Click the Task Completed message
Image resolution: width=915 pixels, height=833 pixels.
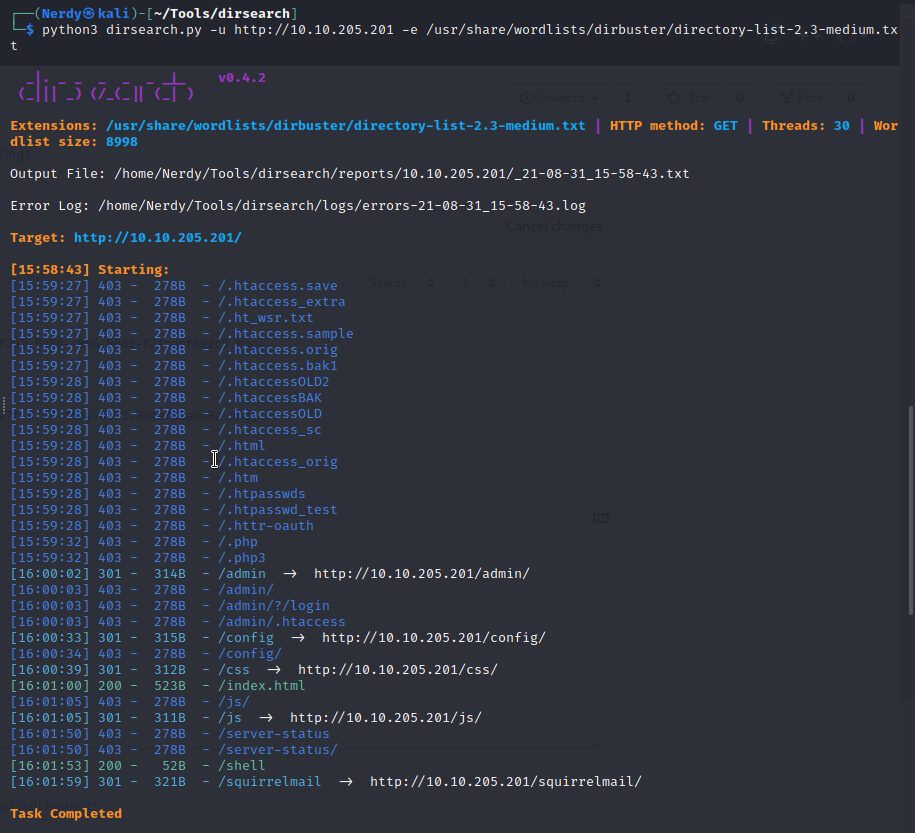66,813
